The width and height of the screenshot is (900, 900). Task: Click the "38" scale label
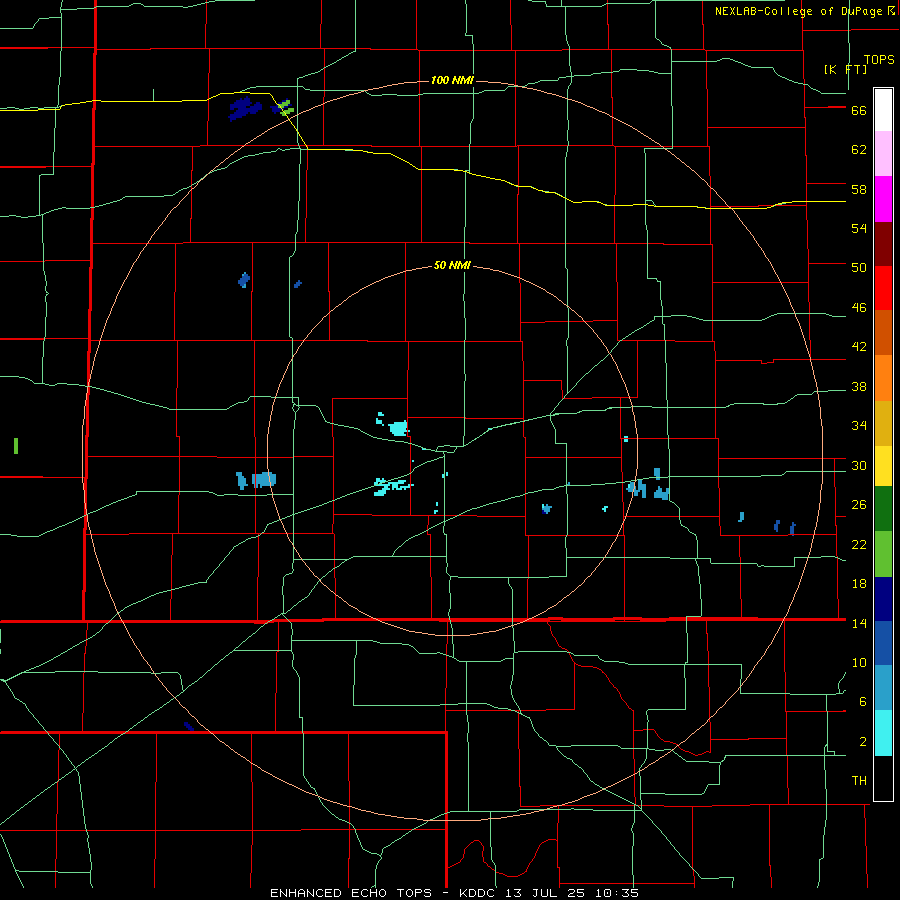click(859, 387)
